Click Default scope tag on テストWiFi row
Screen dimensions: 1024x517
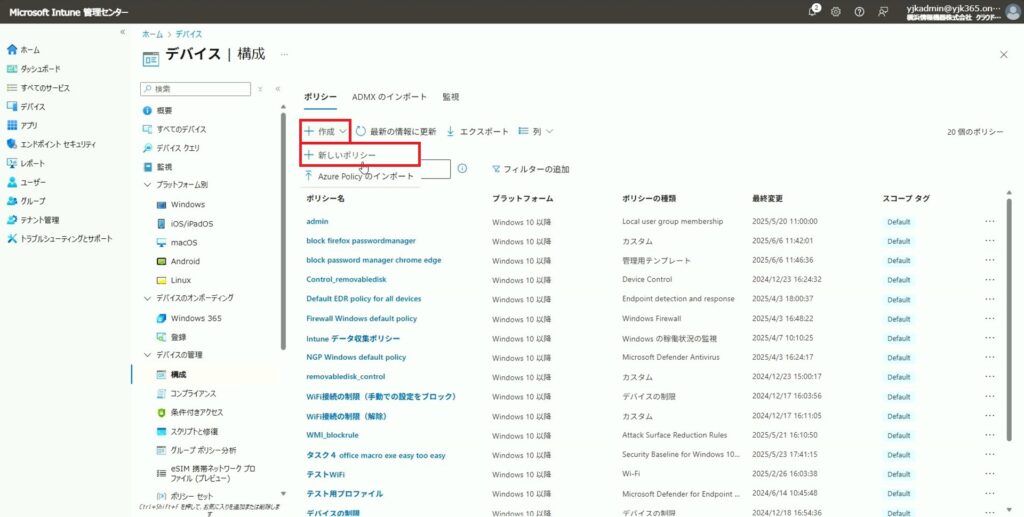click(898, 475)
